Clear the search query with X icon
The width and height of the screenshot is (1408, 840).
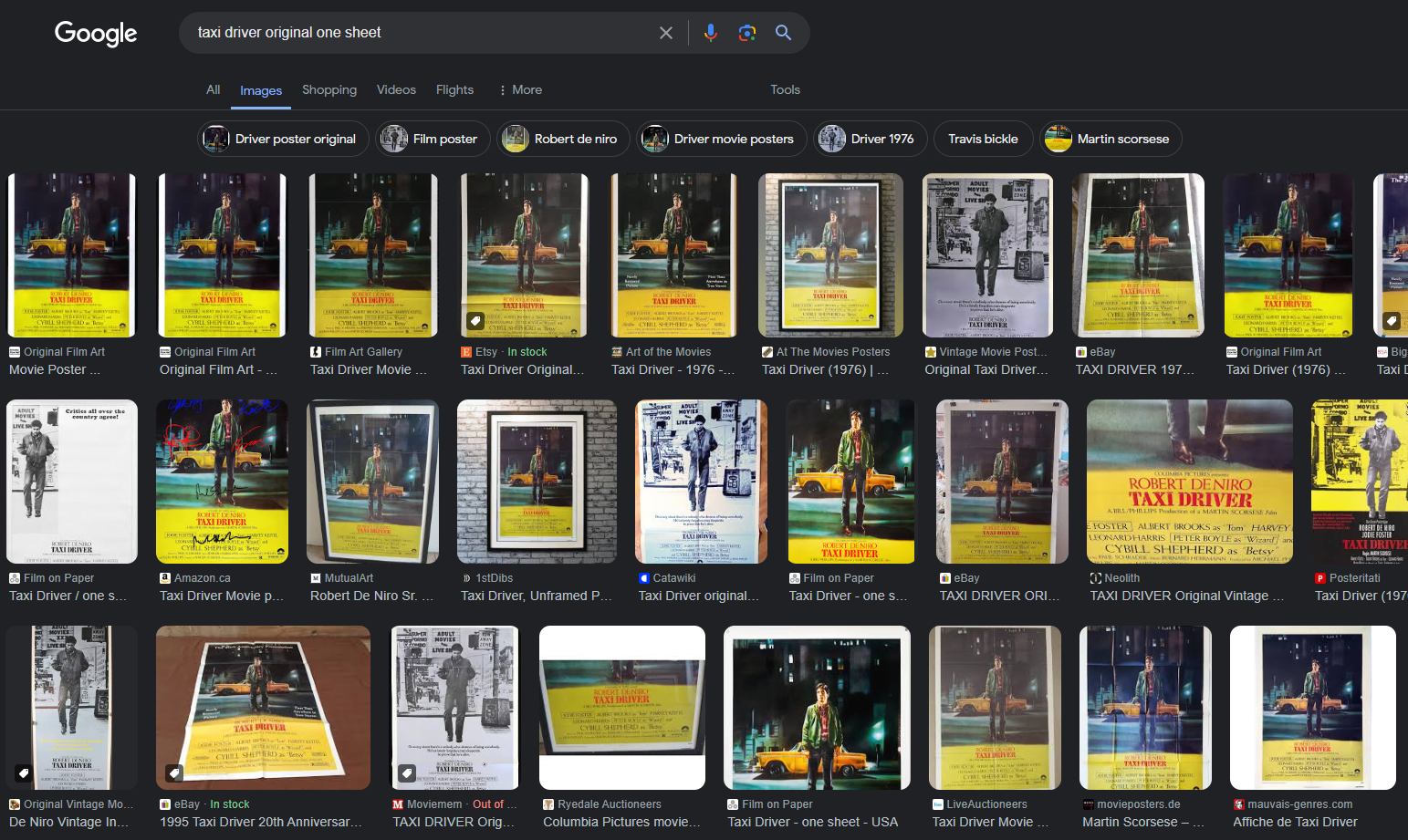[x=666, y=33]
